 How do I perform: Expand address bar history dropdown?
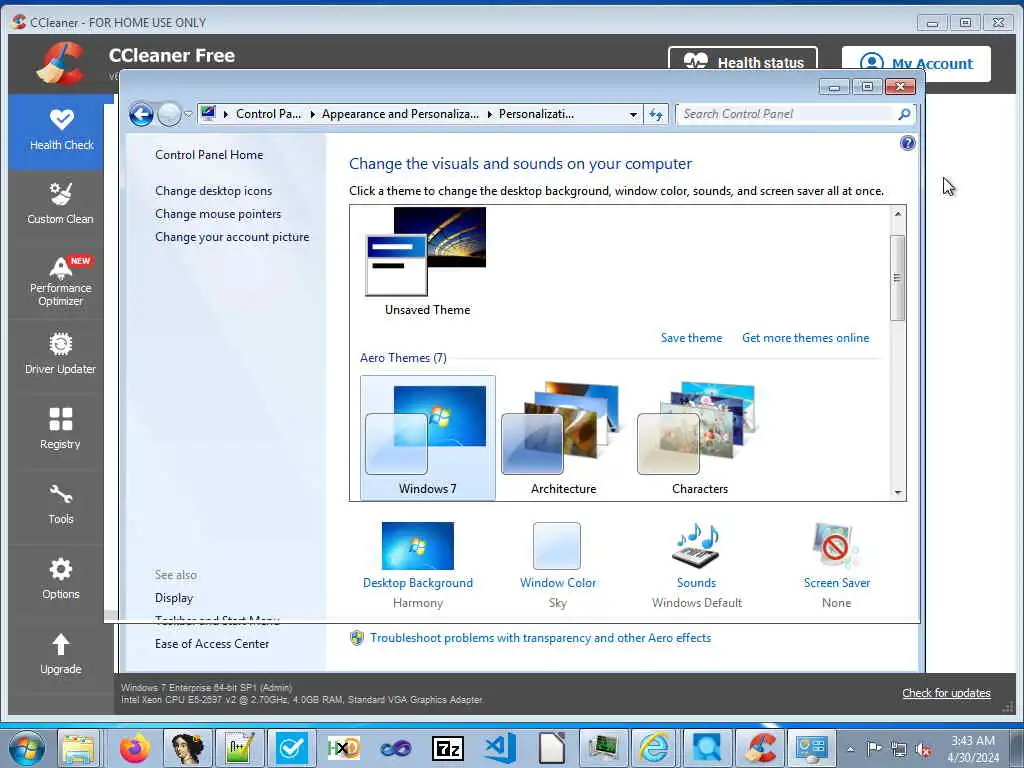point(633,114)
